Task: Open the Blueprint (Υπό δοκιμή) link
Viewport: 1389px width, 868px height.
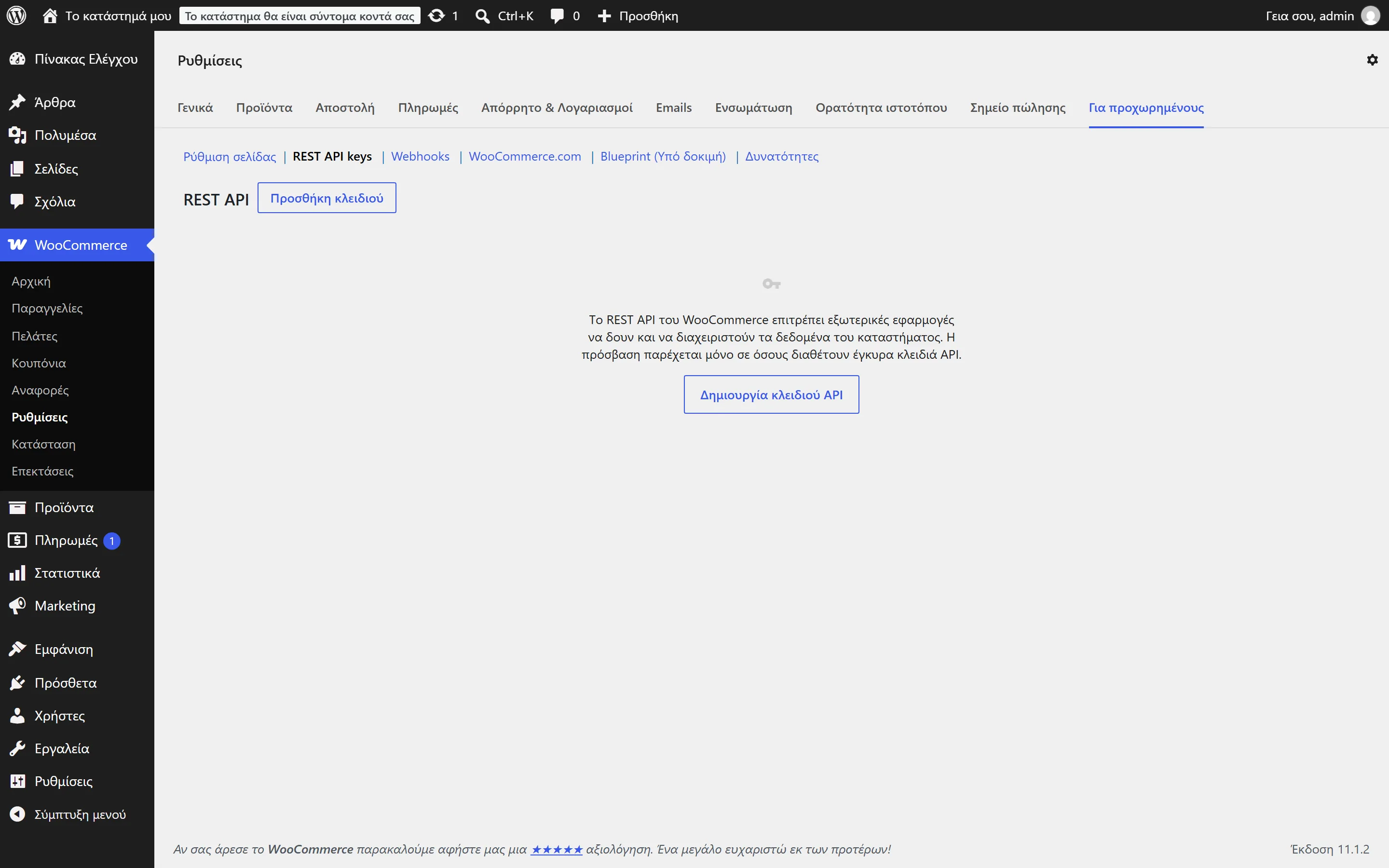Action: 663,156
